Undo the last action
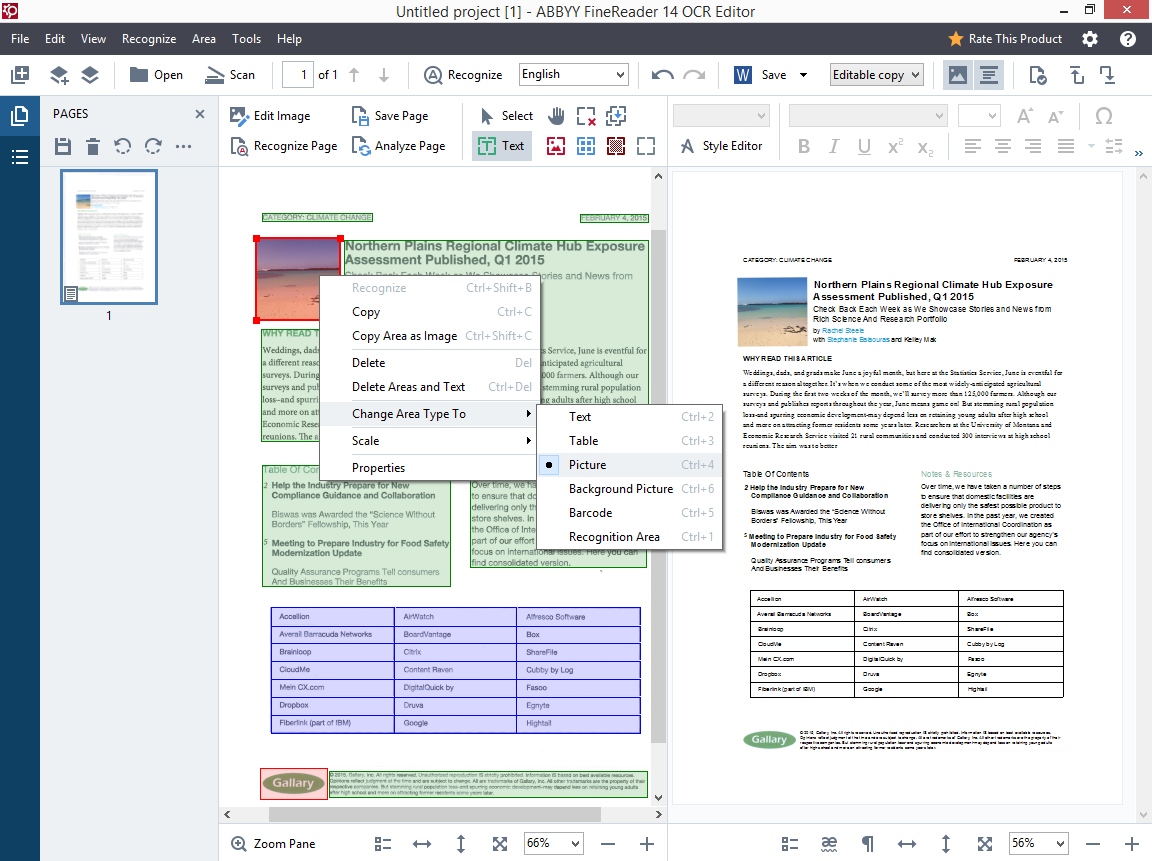 (x=663, y=75)
